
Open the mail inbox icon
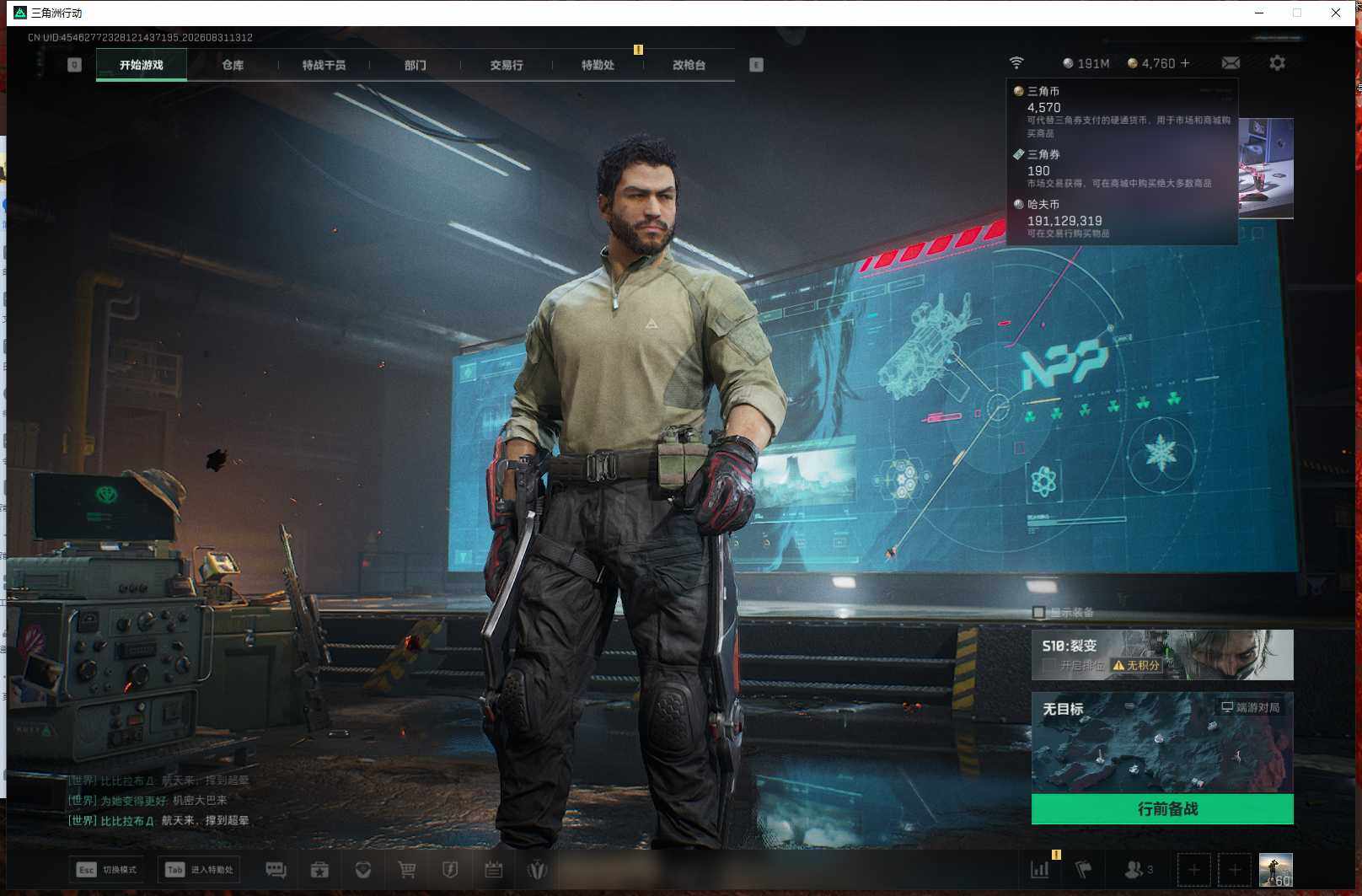pos(1231,63)
